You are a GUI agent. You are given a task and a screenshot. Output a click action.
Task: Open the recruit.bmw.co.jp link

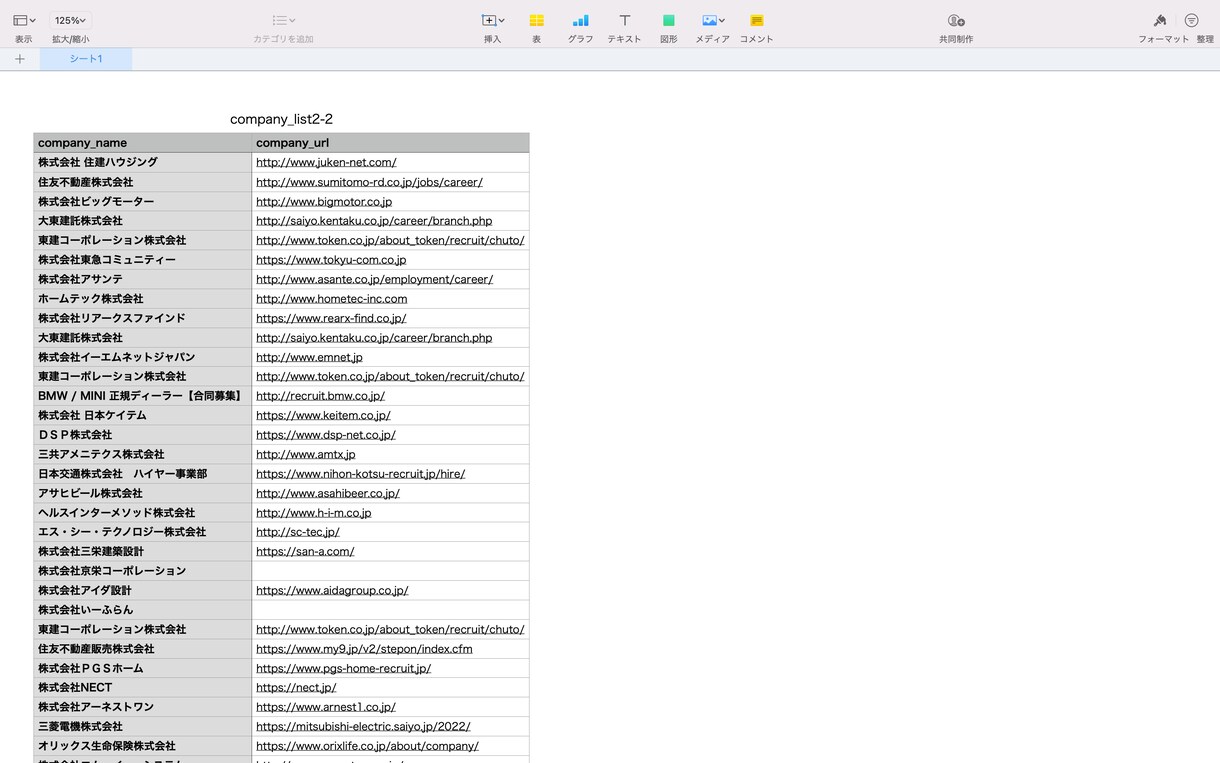tap(320, 396)
